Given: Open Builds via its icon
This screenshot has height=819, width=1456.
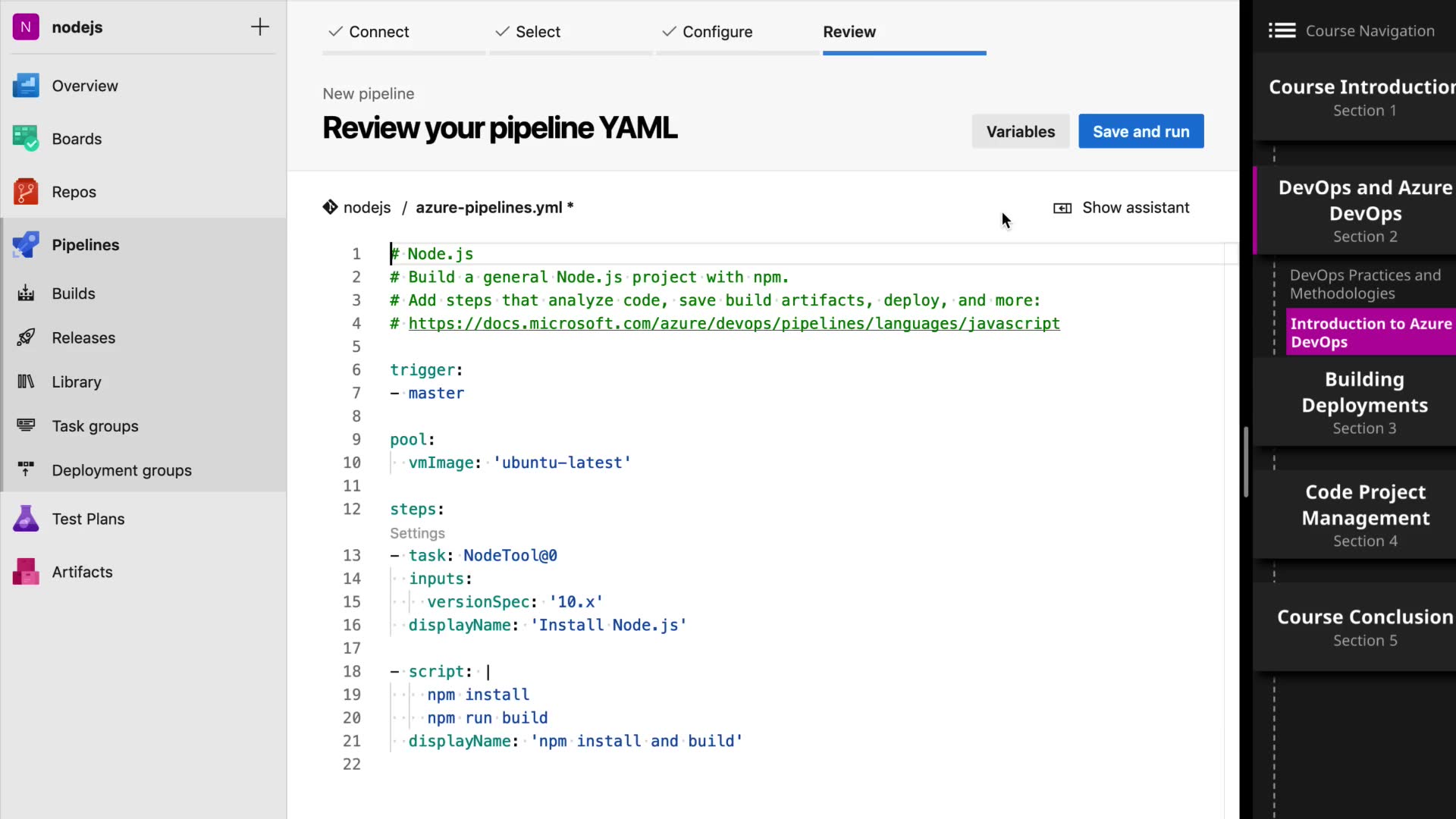Looking at the screenshot, I should [26, 293].
